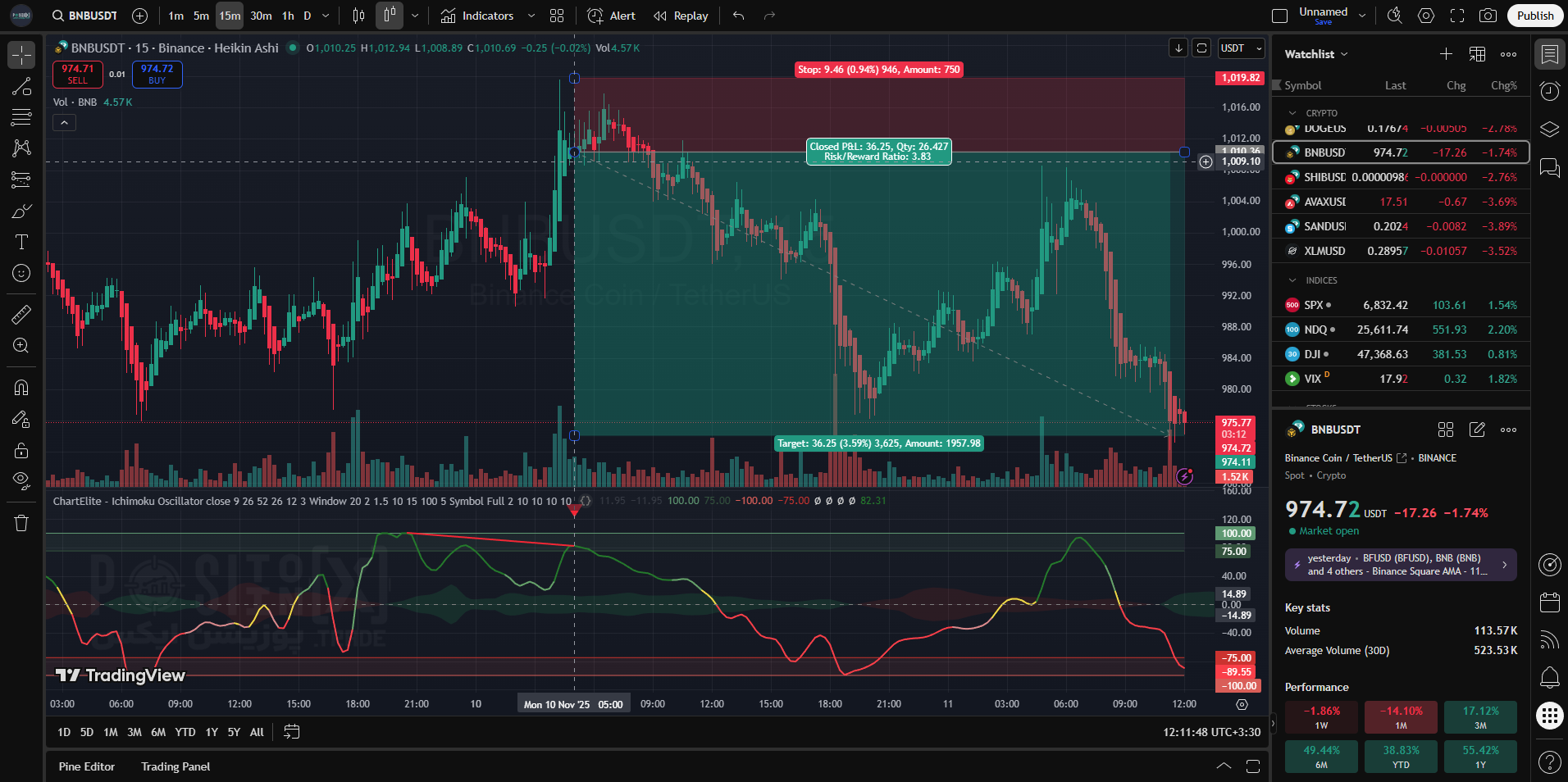Take a chart snapshot with camera icon
This screenshot has height=782, width=1568.
[x=1487, y=16]
